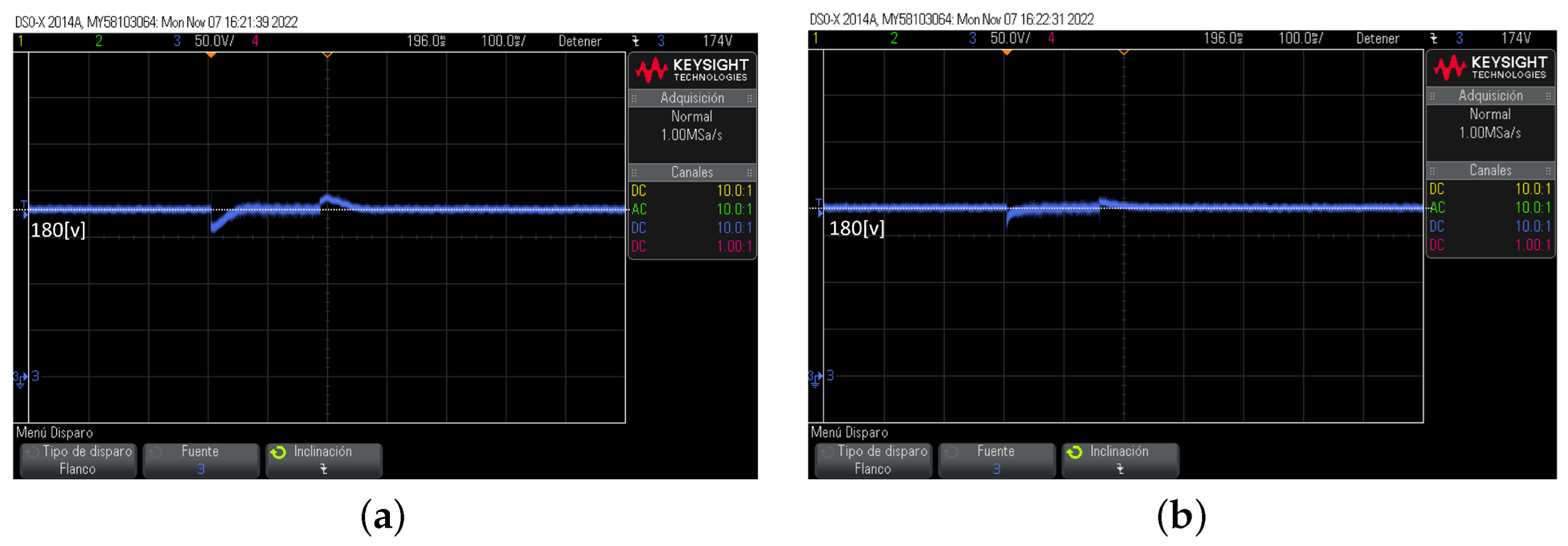Viewport: 1568px width, 546px height.
Task: Click blue DC 10.0:1 row in scope (a)
Action: click(692, 228)
